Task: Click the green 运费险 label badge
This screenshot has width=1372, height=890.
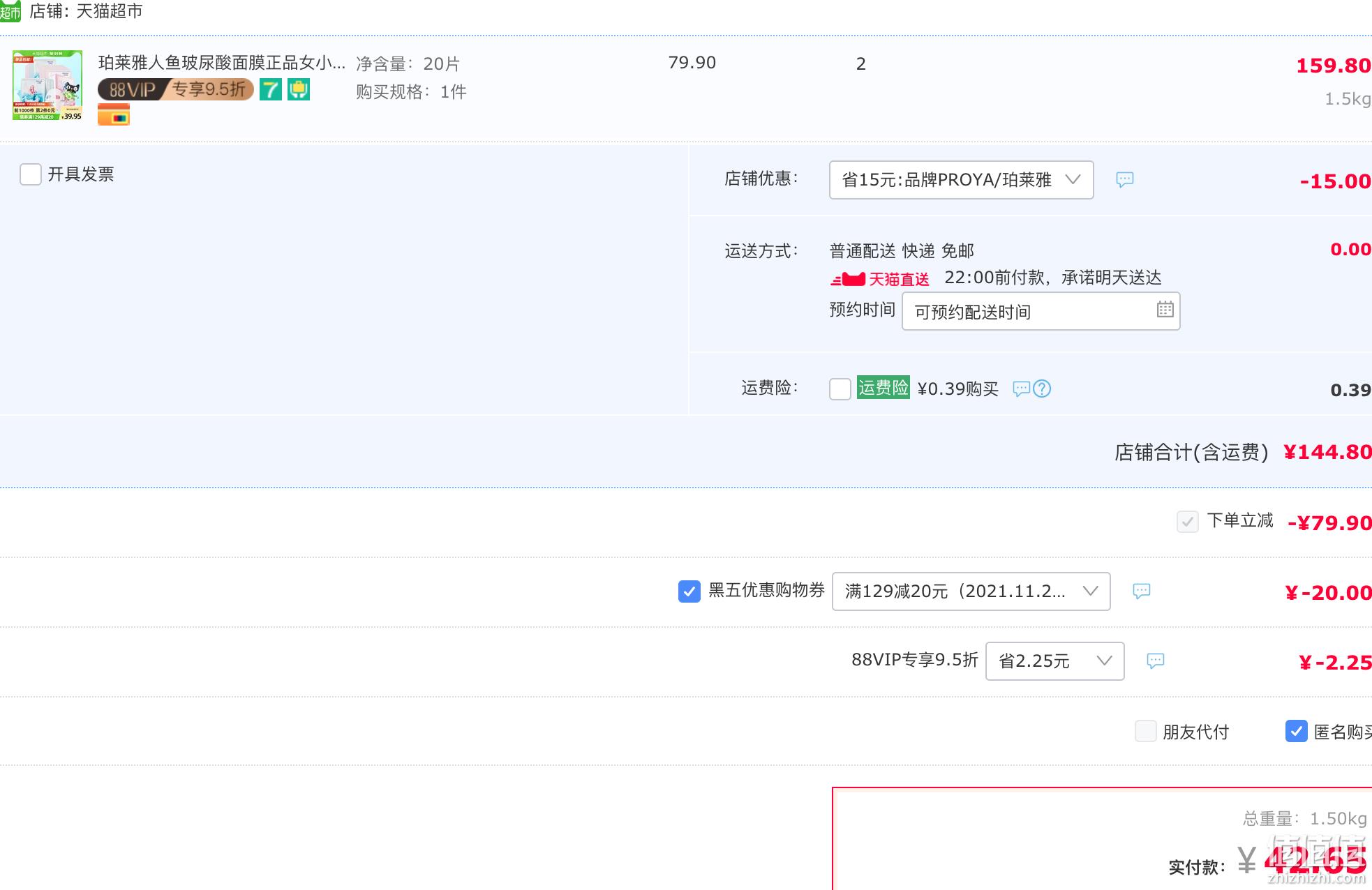Action: tap(883, 387)
